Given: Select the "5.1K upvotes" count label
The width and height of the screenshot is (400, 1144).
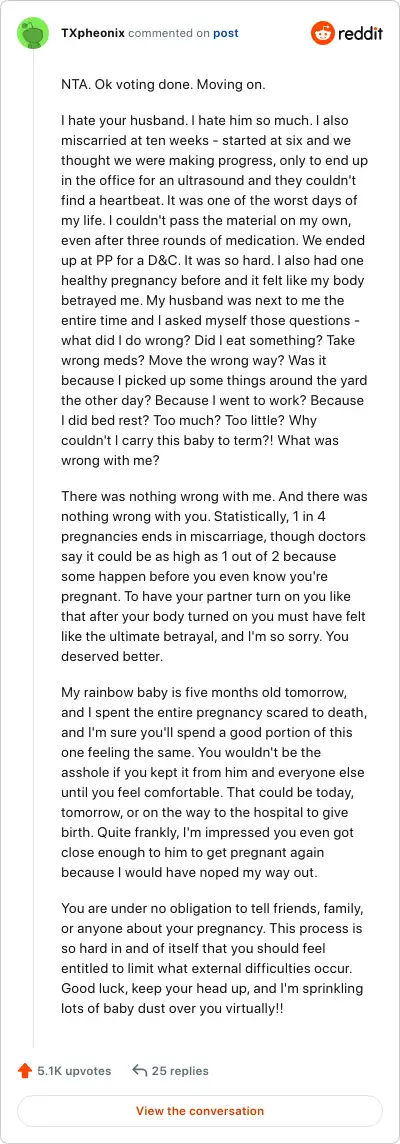Looking at the screenshot, I should (74, 1071).
